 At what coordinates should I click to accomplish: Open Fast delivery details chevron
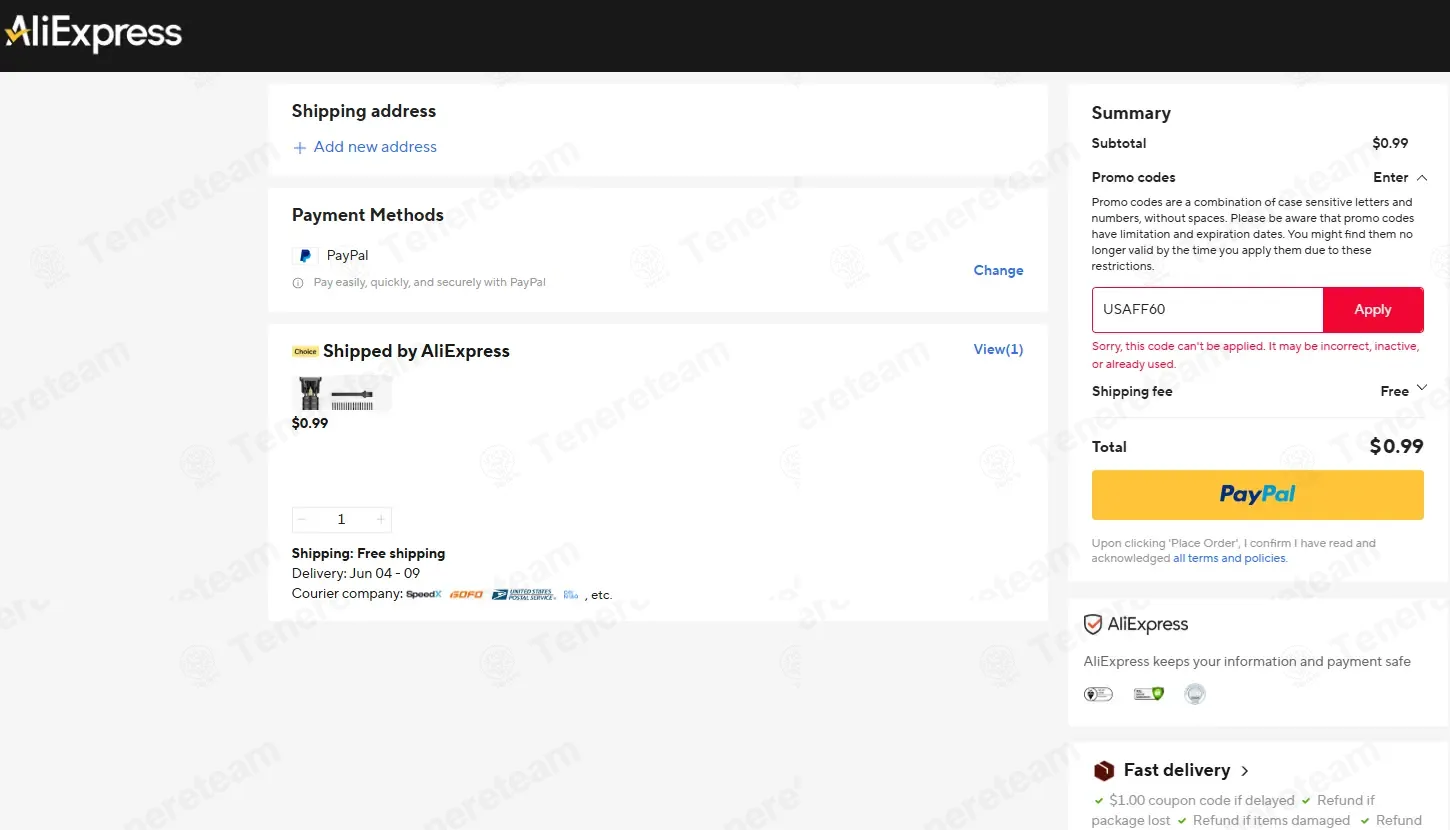(1245, 771)
